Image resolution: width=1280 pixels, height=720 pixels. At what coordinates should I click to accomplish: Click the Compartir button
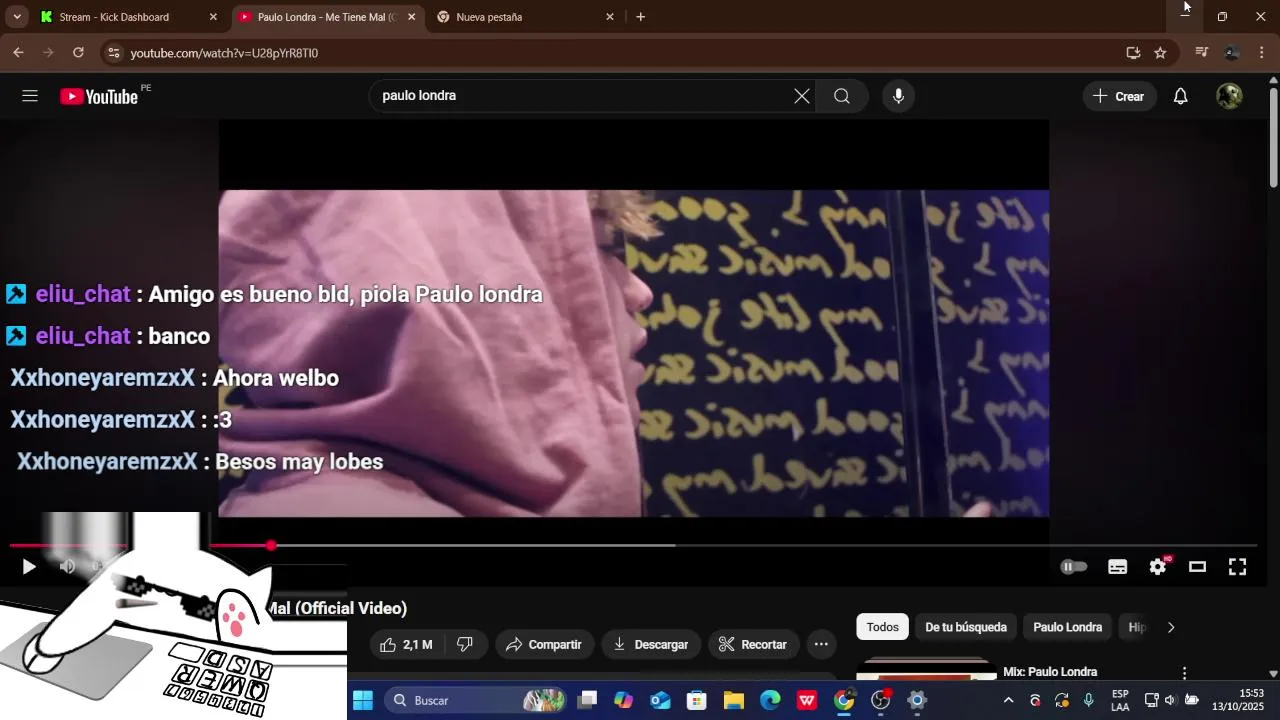pyautogui.click(x=544, y=645)
